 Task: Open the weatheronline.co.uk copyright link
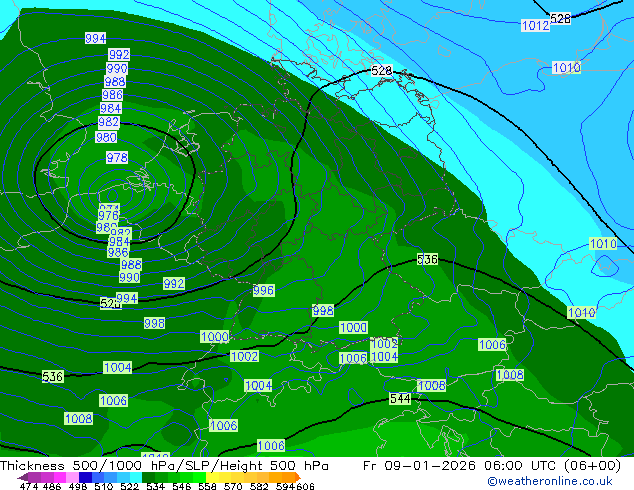click(549, 481)
